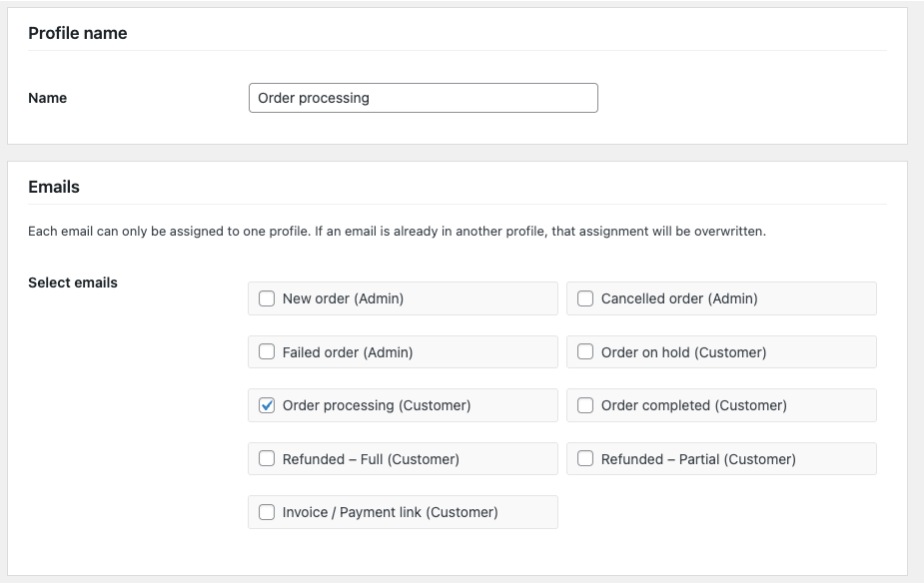The width and height of the screenshot is (924, 584).
Task: Click the "Failed order (Admin)" label text
Action: 347,352
